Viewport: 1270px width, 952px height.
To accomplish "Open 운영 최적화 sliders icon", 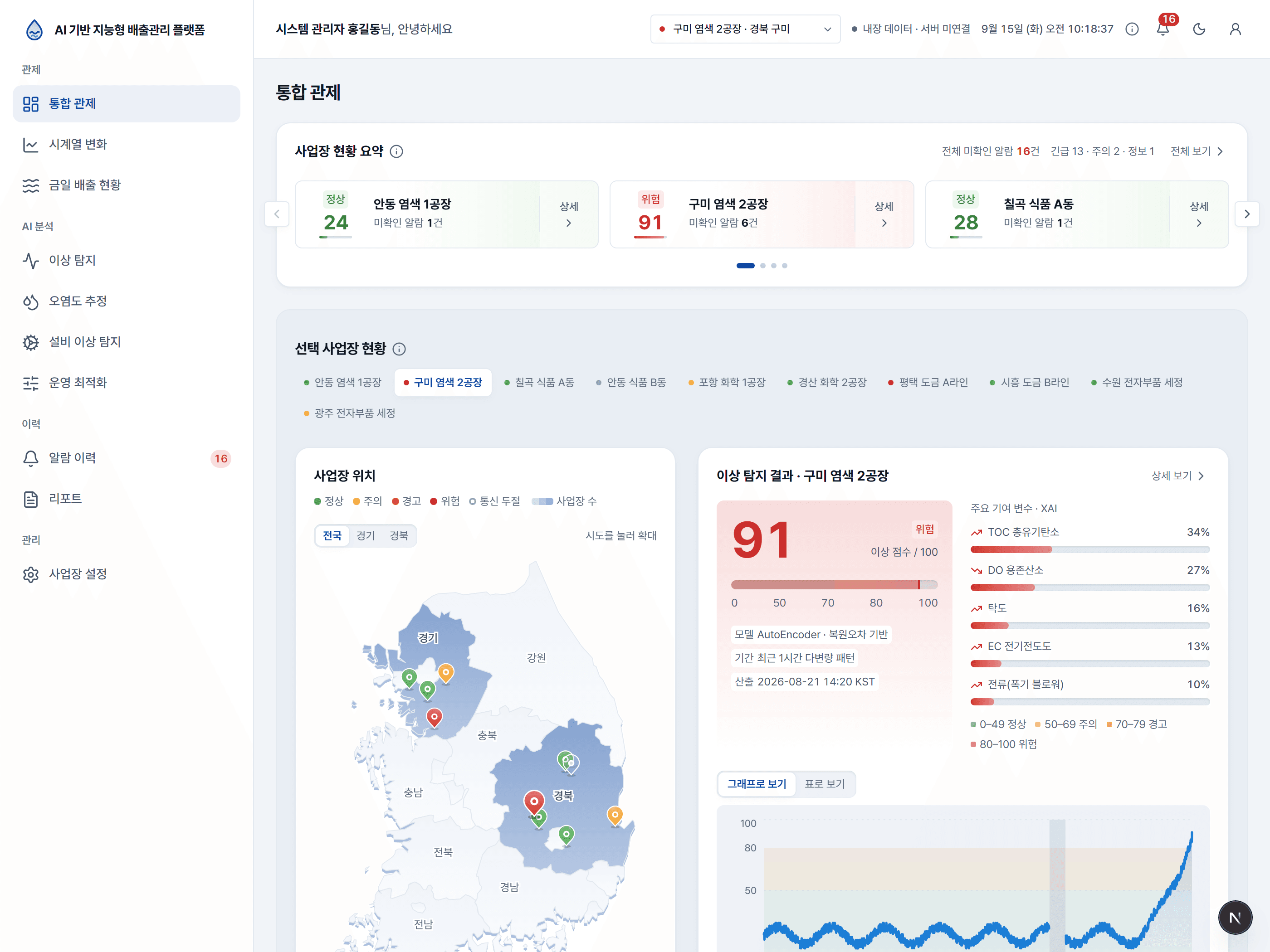I will click(30, 383).
